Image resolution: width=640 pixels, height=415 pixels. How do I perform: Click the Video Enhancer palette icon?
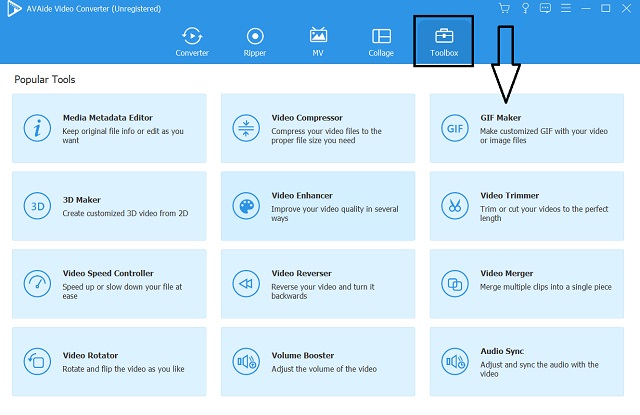point(246,206)
